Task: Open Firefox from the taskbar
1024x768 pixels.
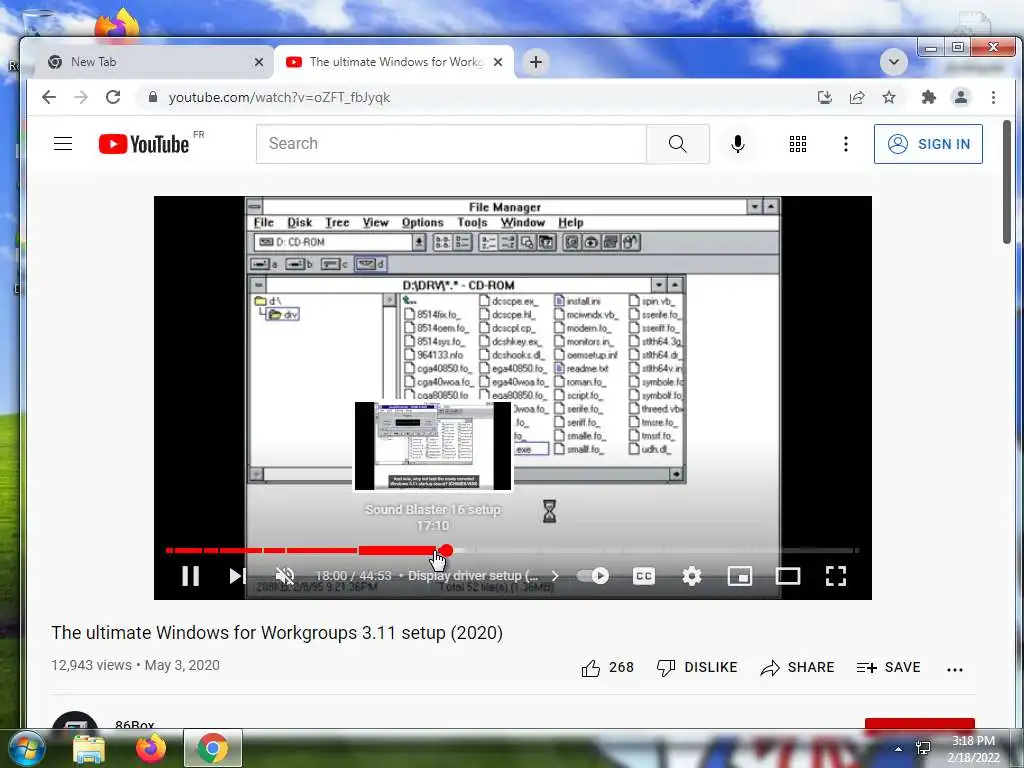Action: click(x=151, y=748)
